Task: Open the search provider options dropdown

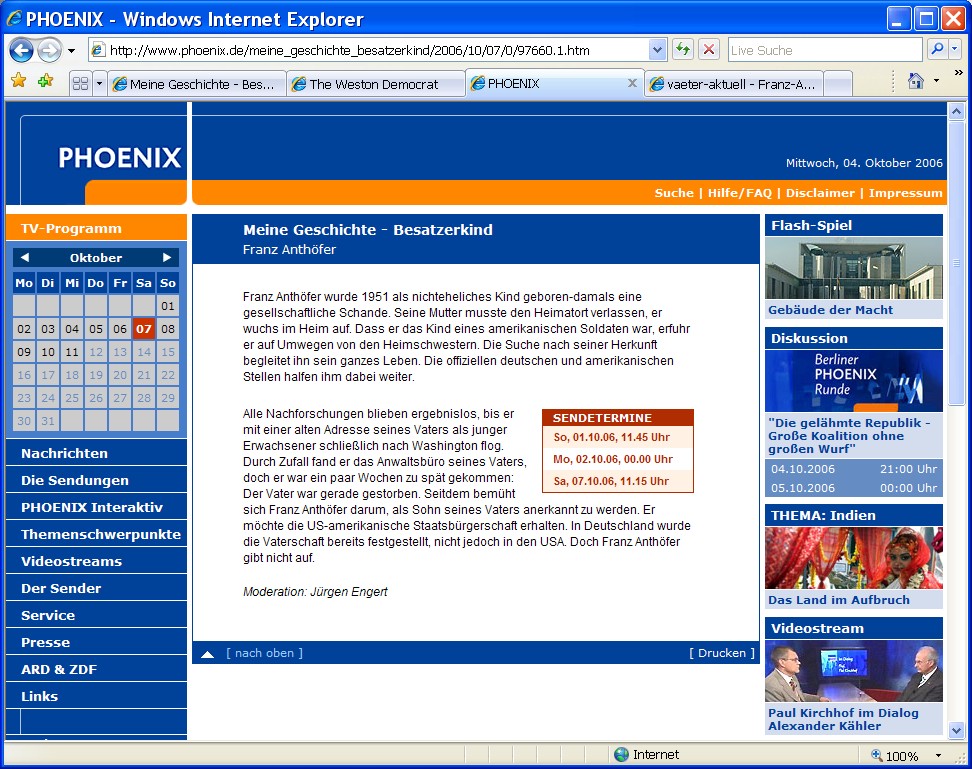Action: pos(955,49)
